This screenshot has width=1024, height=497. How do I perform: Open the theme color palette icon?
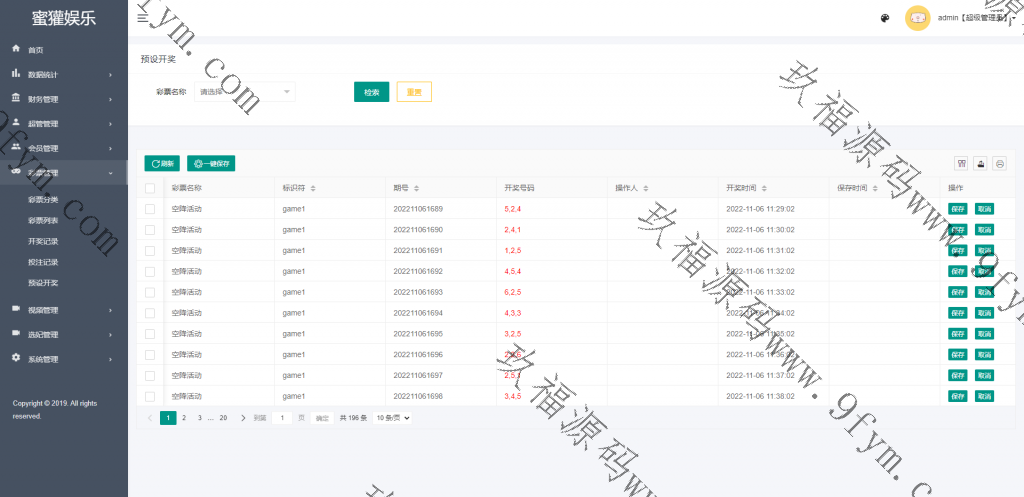(885, 18)
